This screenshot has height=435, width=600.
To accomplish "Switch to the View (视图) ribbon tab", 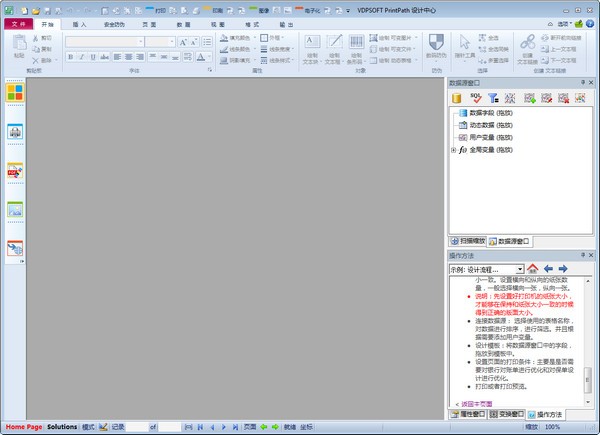I will (218, 24).
